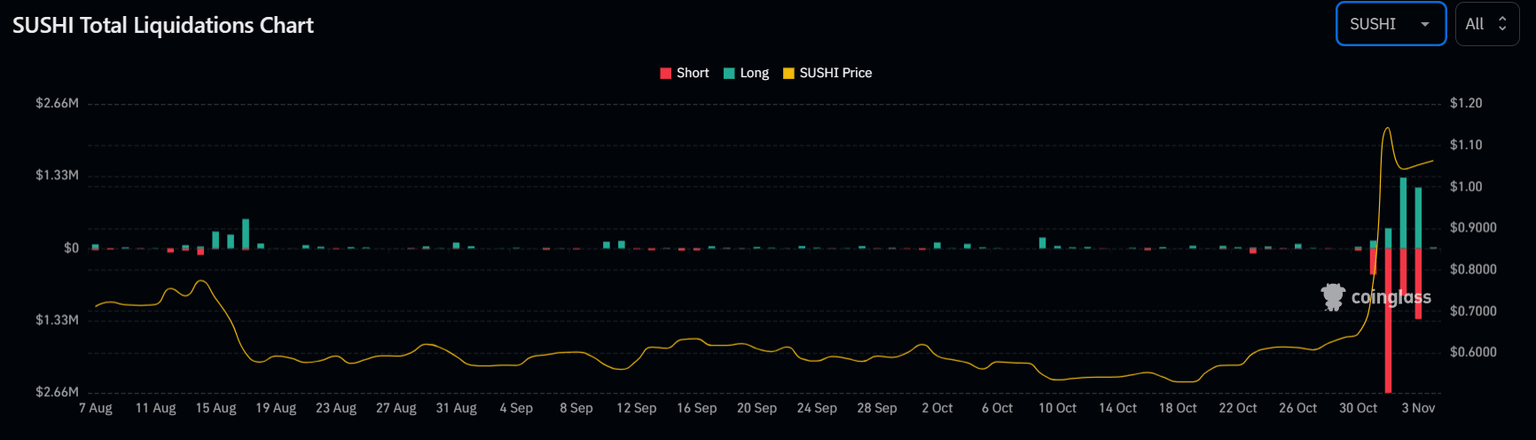Open the All time-range dropdown
1536x440 pixels.
pyautogui.click(x=1486, y=24)
